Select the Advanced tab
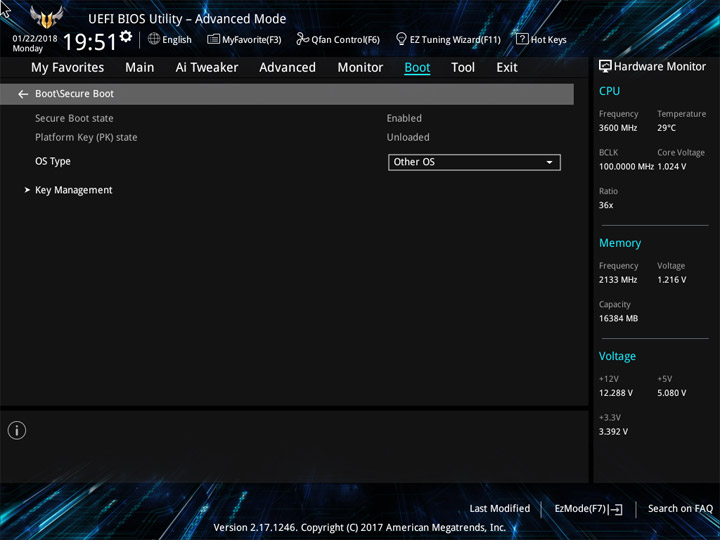The image size is (720, 540). [287, 68]
